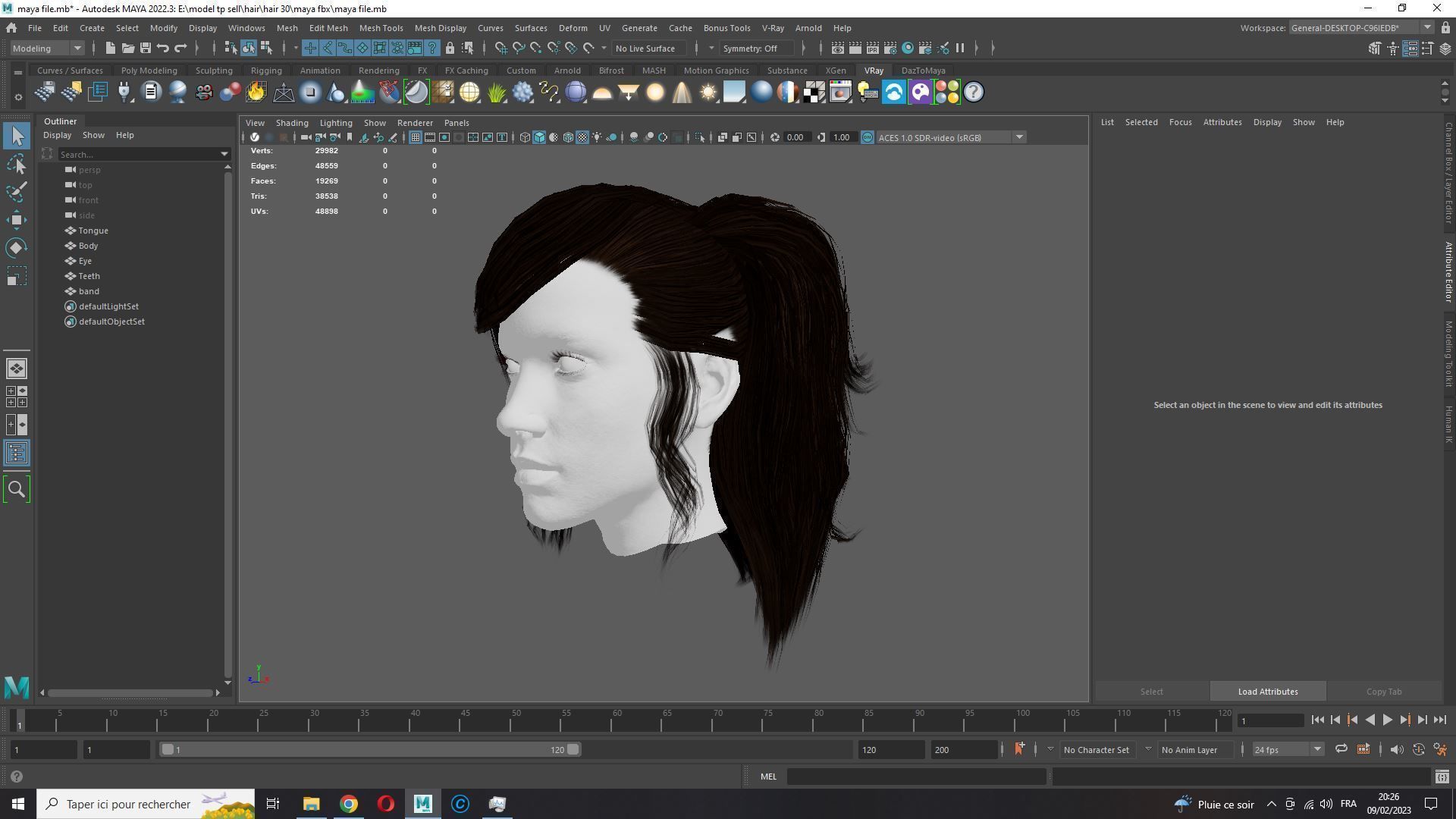Open the Outliner toggle icon in left sidebar
The height and width of the screenshot is (819, 1456).
pyautogui.click(x=17, y=453)
